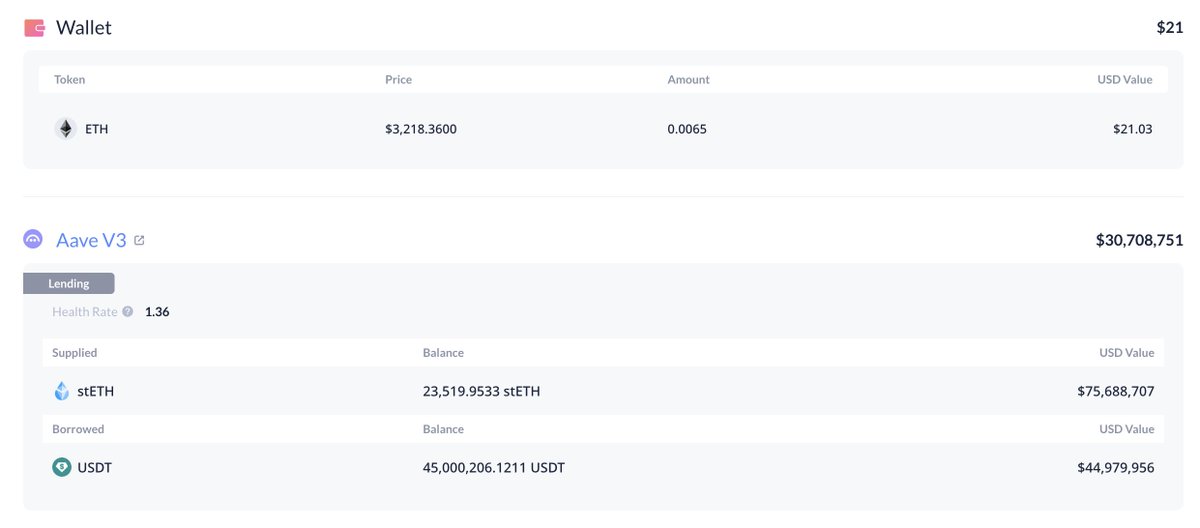Image resolution: width=1200 pixels, height=528 pixels.
Task: Click the Token column header
Action: pos(70,80)
